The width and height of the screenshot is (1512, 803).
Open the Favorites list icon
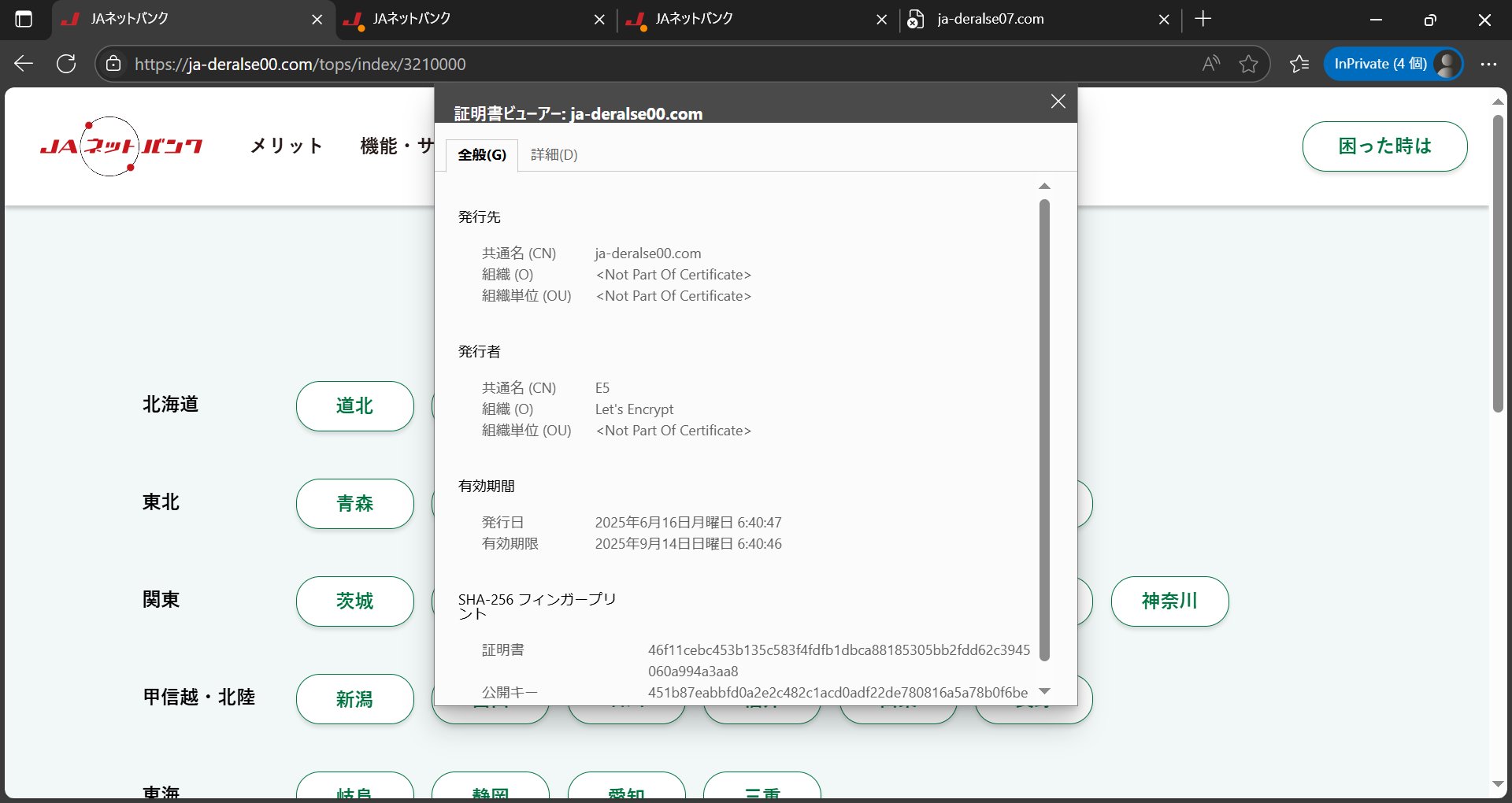pyautogui.click(x=1299, y=64)
